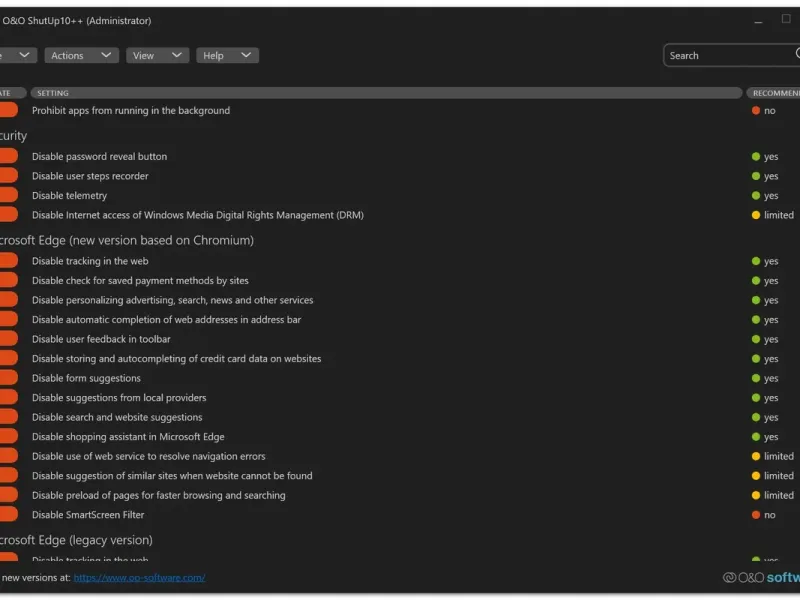800x600 pixels.
Task: Select 'Disable suggestions from local providers' text
Action: (x=119, y=397)
